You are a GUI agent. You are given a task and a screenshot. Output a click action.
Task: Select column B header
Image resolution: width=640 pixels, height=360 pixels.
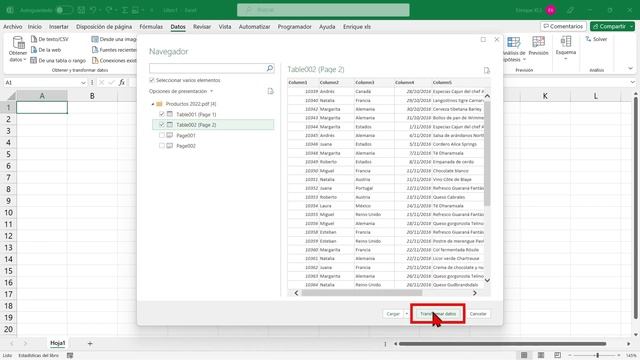(x=92, y=96)
